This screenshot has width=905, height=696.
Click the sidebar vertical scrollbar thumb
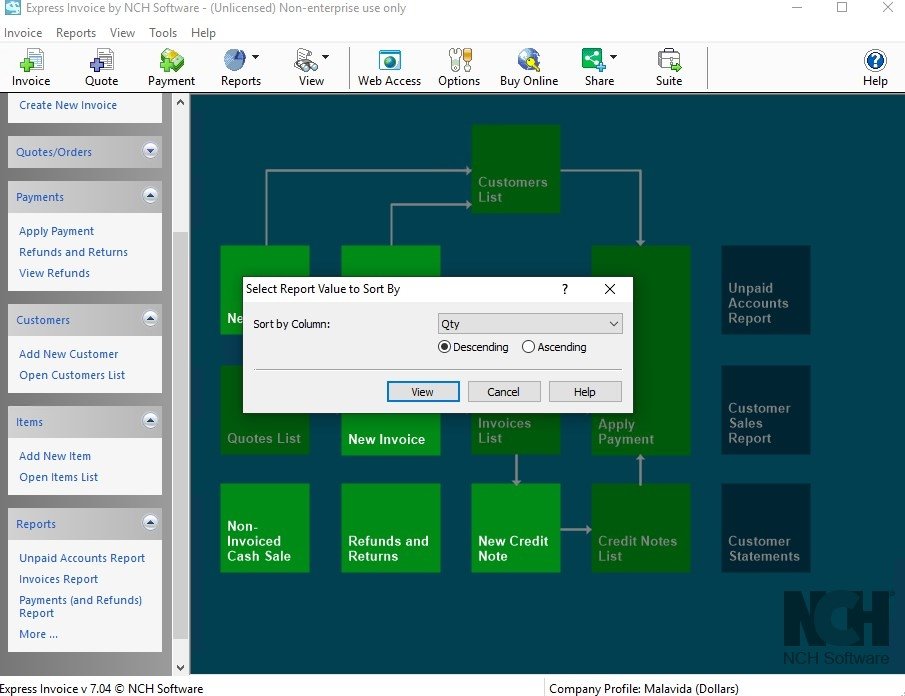click(180, 436)
